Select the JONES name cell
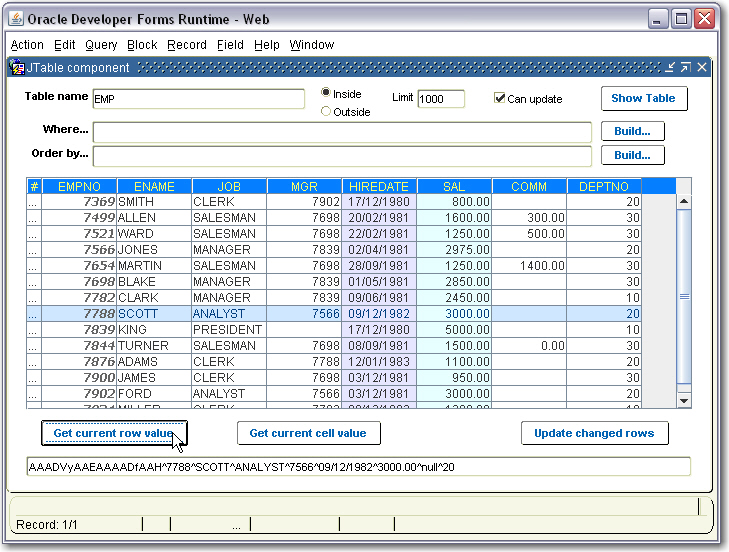Image resolution: width=729 pixels, height=552 pixels. [x=154, y=250]
